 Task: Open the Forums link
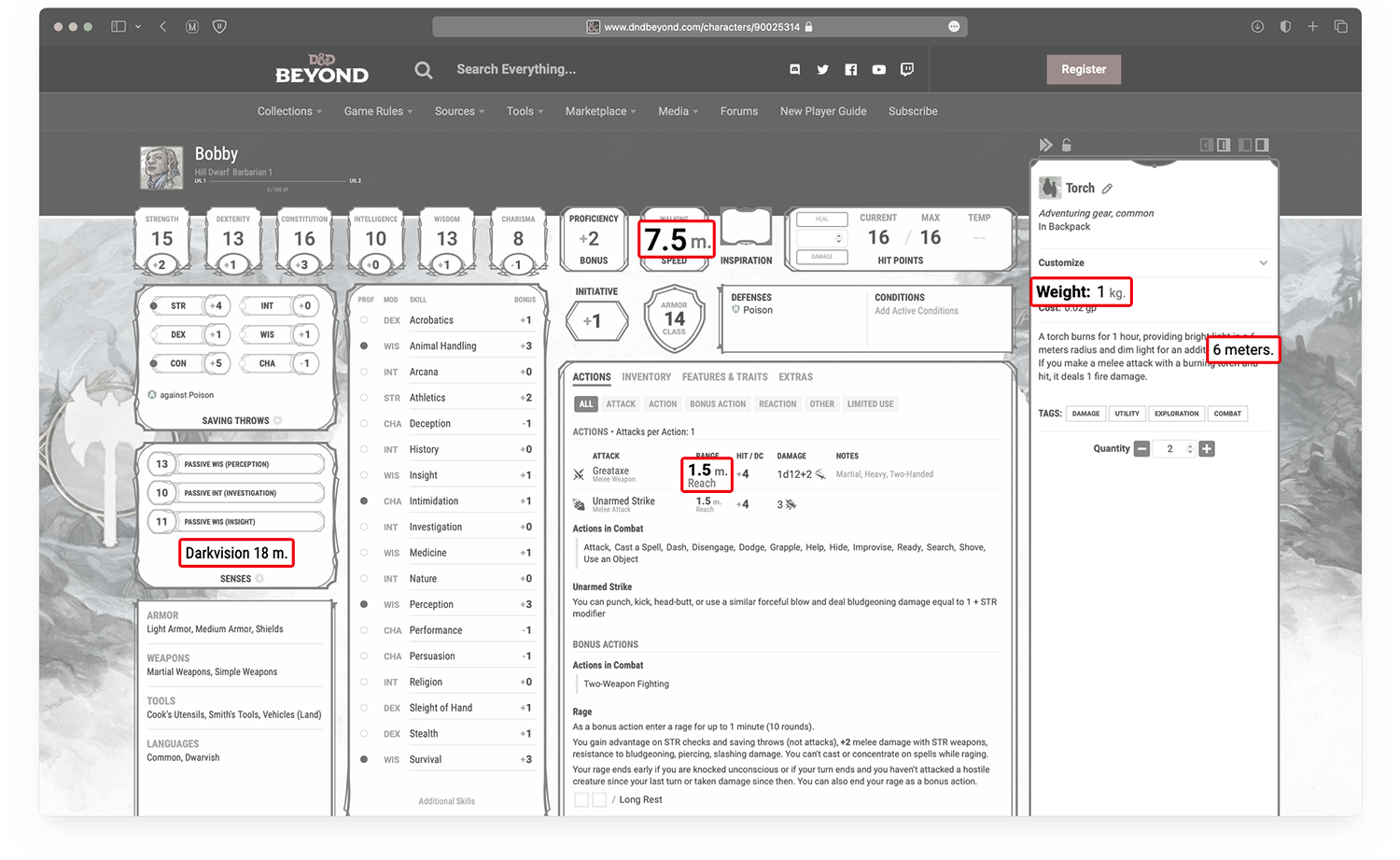pos(739,111)
